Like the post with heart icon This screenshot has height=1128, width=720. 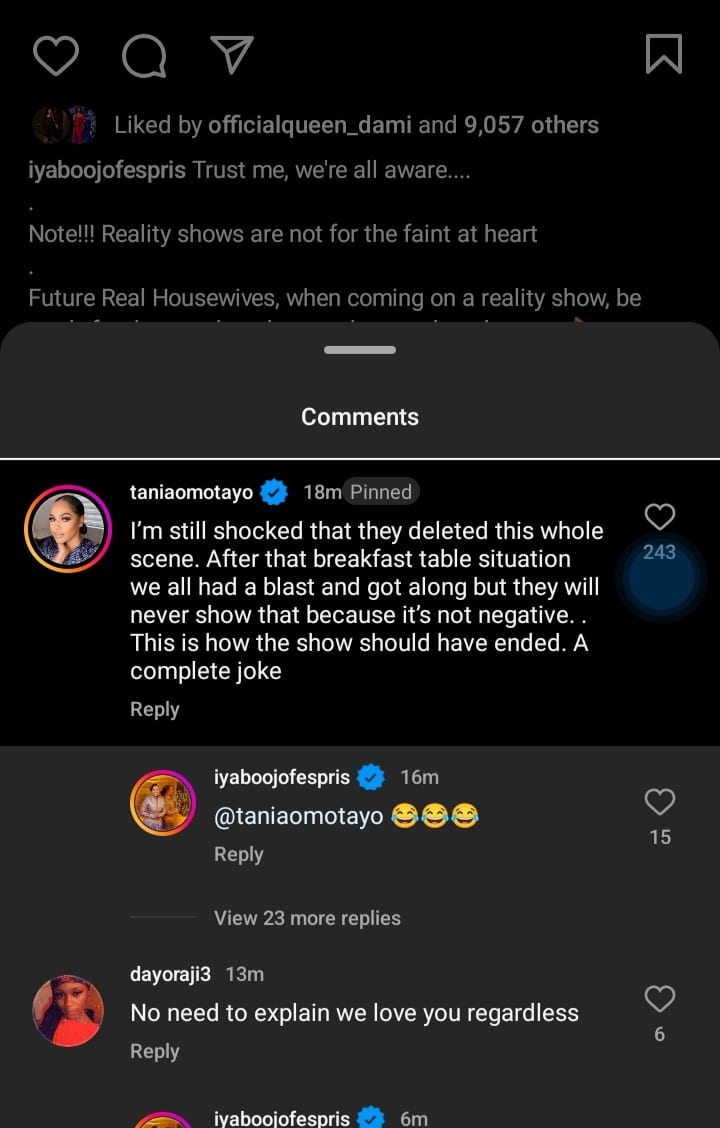(x=56, y=55)
